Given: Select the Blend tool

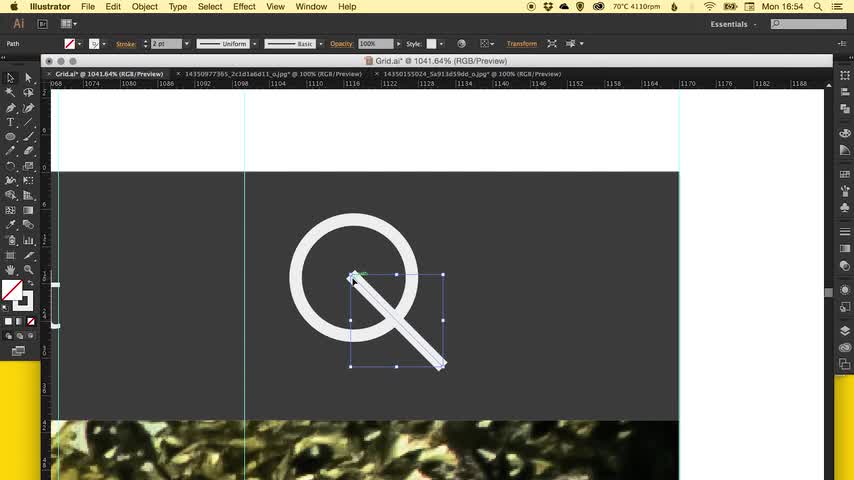Looking at the screenshot, I should 28,224.
